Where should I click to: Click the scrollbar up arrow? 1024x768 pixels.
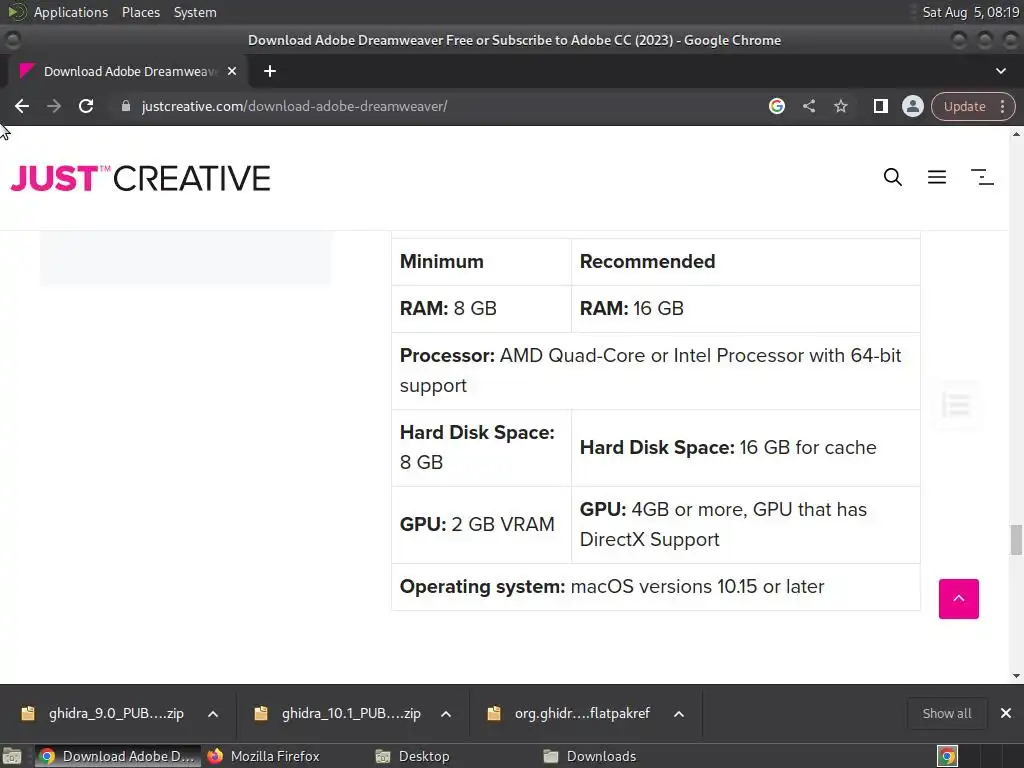point(1016,134)
